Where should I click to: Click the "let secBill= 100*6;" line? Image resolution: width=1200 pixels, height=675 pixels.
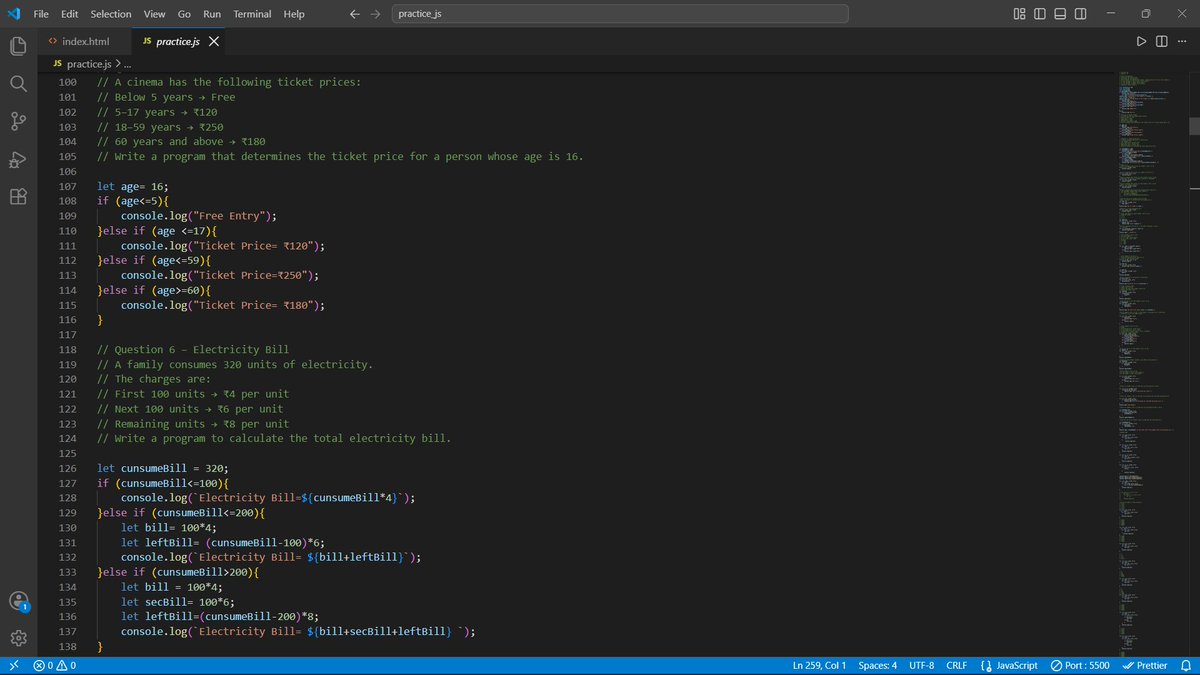click(178, 602)
